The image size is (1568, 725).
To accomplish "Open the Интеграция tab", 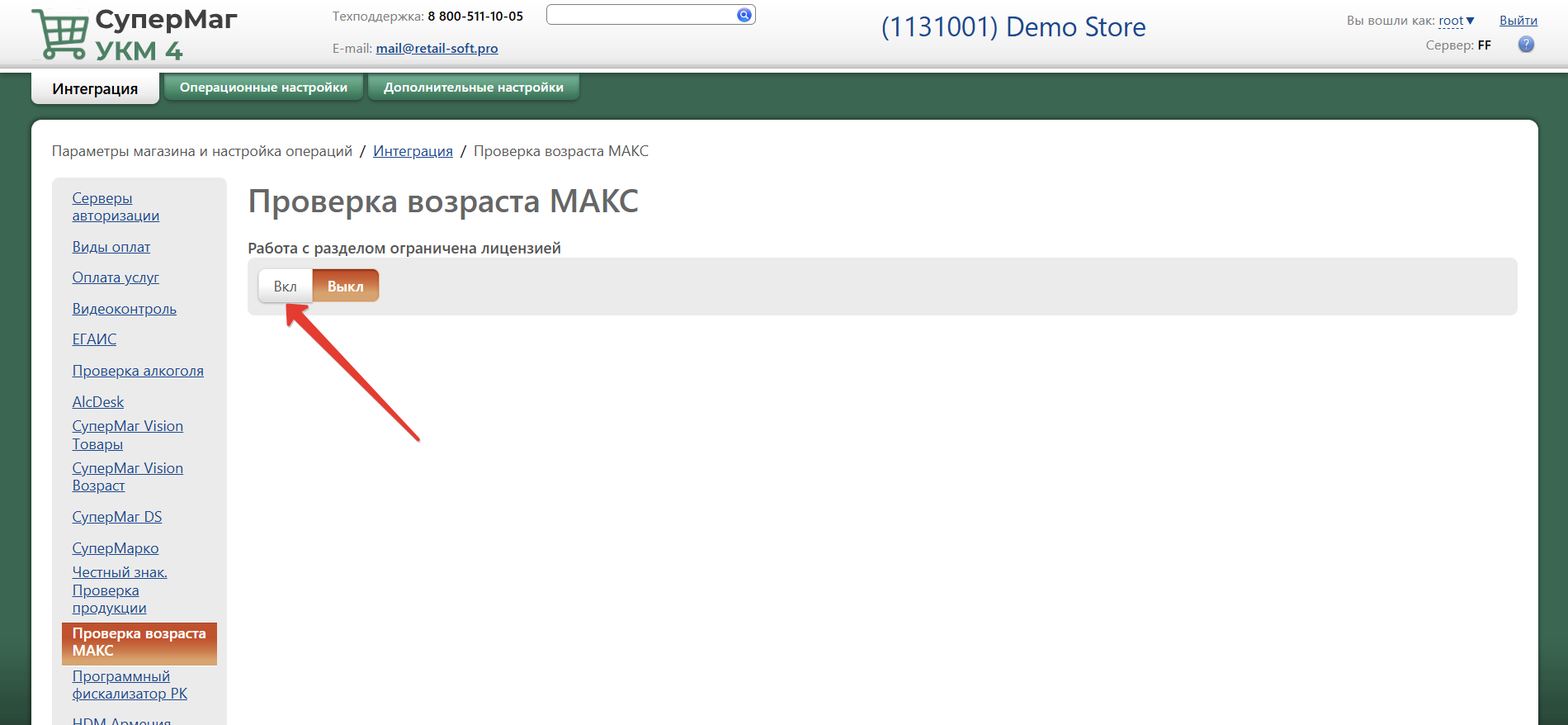I will pos(95,88).
